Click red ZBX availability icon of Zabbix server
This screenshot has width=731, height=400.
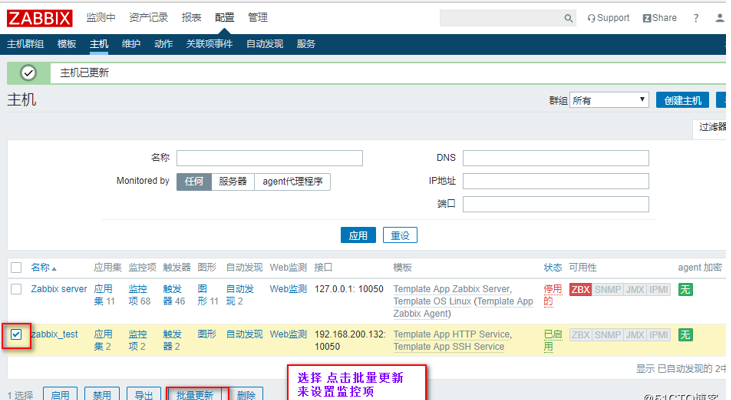[x=580, y=290]
